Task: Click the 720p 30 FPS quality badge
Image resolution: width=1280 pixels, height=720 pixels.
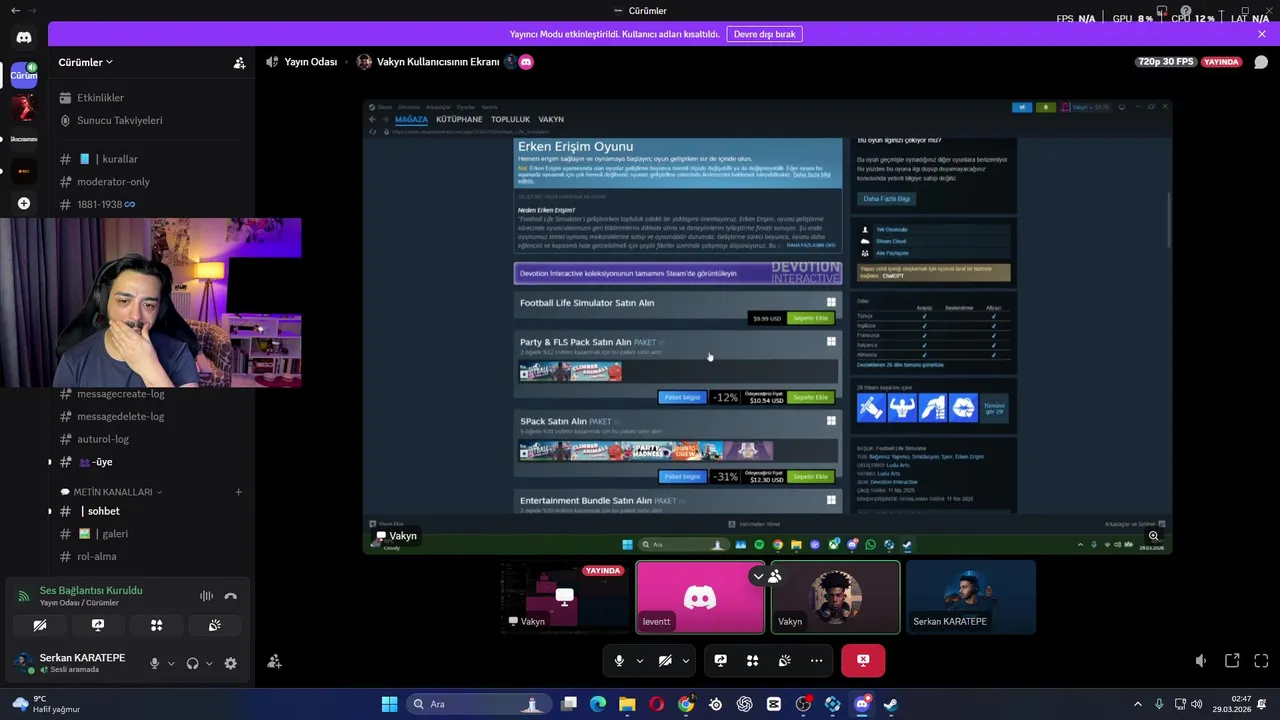Action: point(1166,62)
